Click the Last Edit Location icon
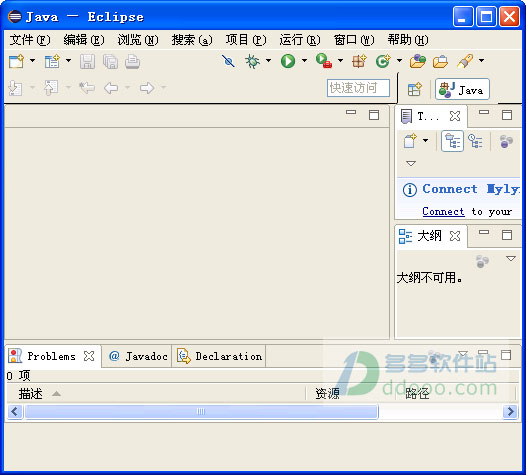This screenshot has height=475, width=526. coord(87,88)
